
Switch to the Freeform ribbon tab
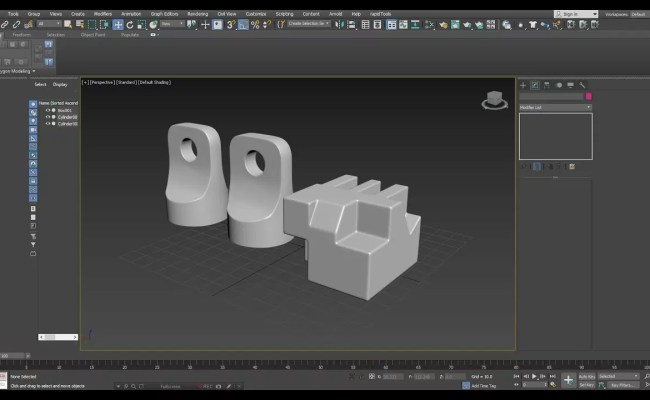tap(22, 35)
